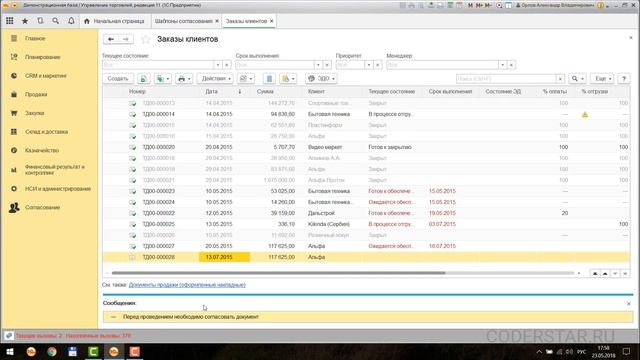This screenshot has height=360, width=640.
Task: Click copy document icon next to Создать
Action: (143, 78)
